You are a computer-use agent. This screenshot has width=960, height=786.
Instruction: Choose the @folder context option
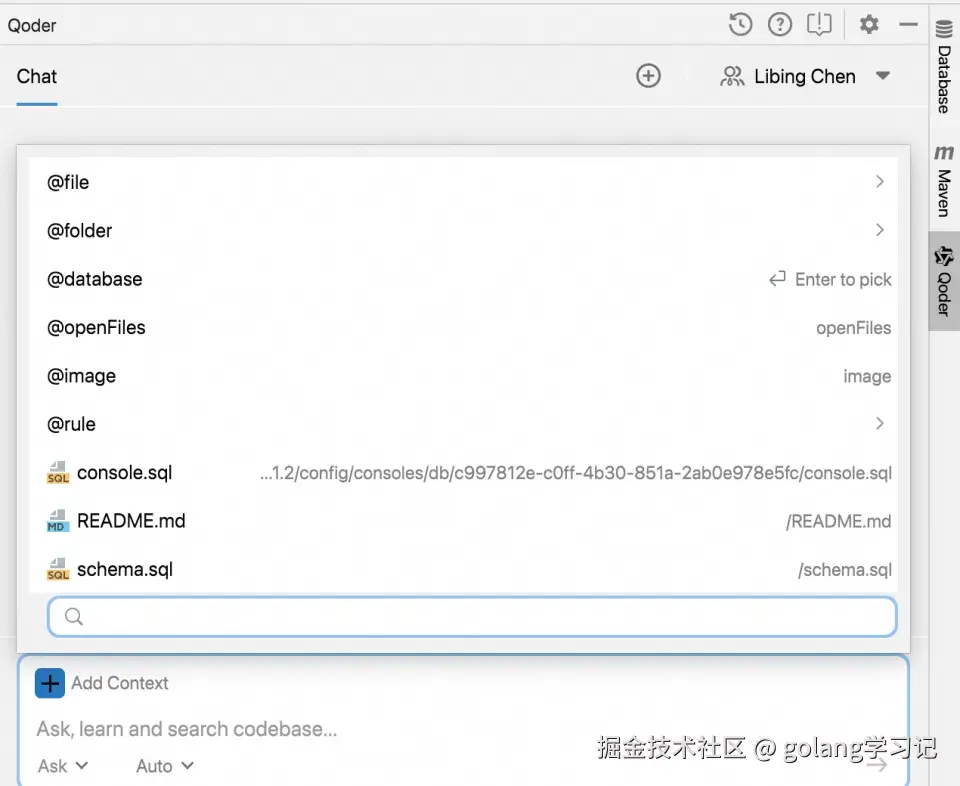463,230
